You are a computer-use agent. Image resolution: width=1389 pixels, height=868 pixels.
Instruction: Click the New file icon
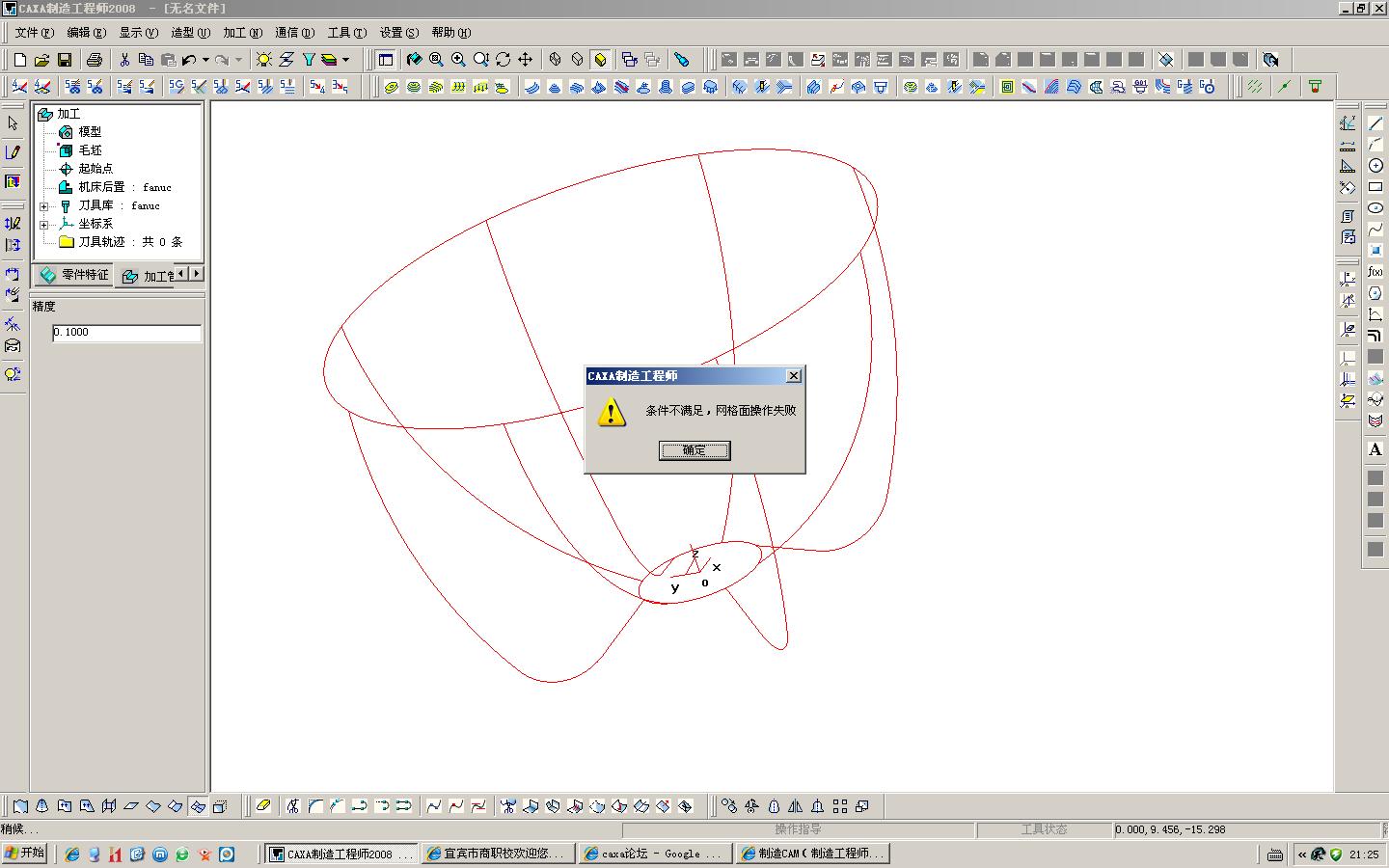click(x=20, y=60)
